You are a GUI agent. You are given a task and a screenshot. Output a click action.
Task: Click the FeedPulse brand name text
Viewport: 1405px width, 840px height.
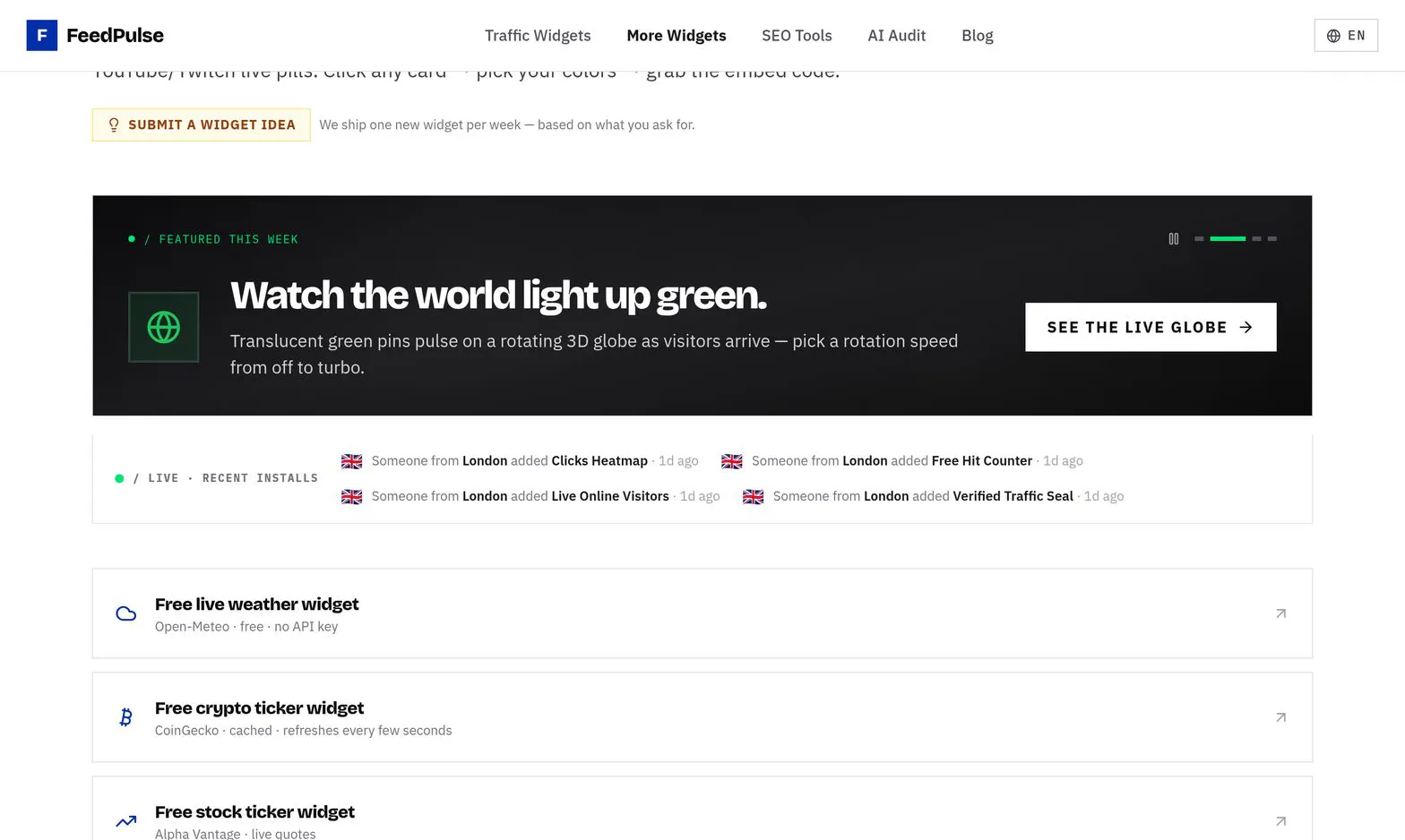[115, 36]
